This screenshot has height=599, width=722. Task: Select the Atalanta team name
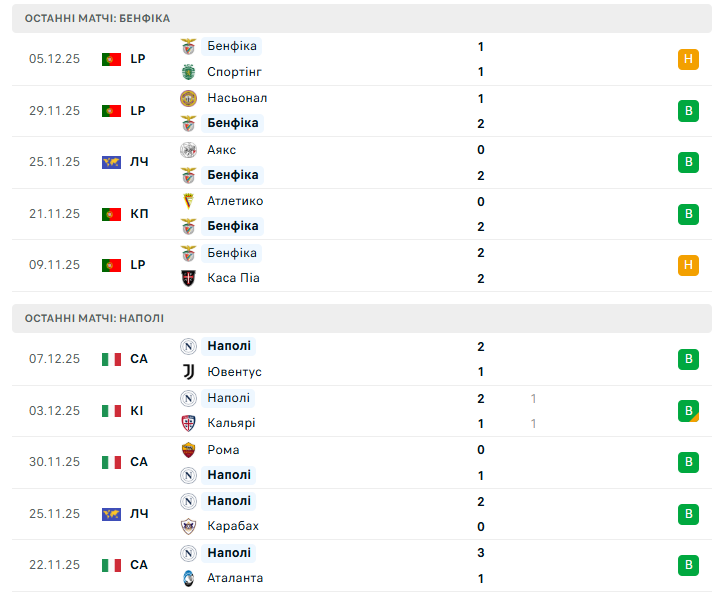point(236,578)
